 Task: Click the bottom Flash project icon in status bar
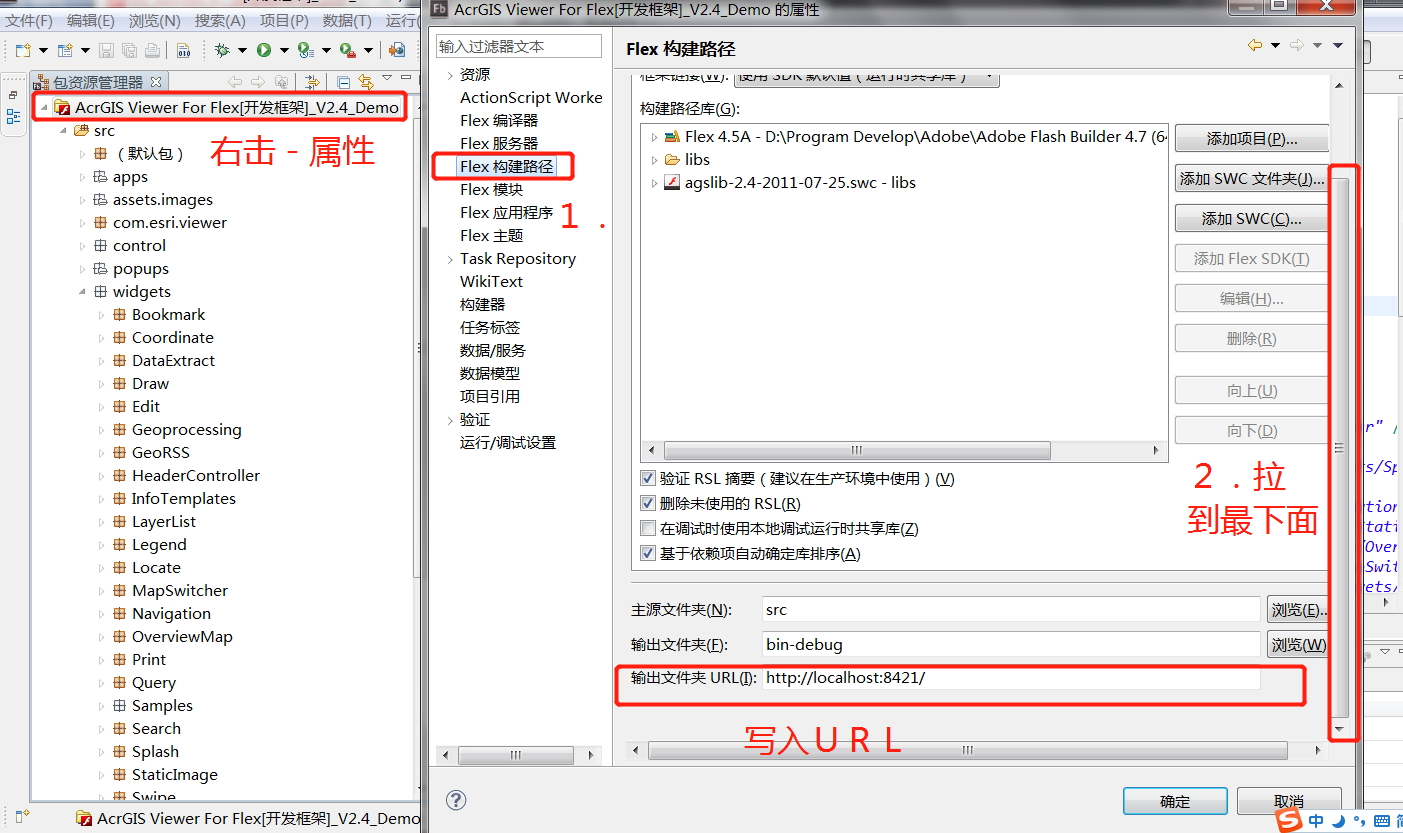(x=85, y=818)
